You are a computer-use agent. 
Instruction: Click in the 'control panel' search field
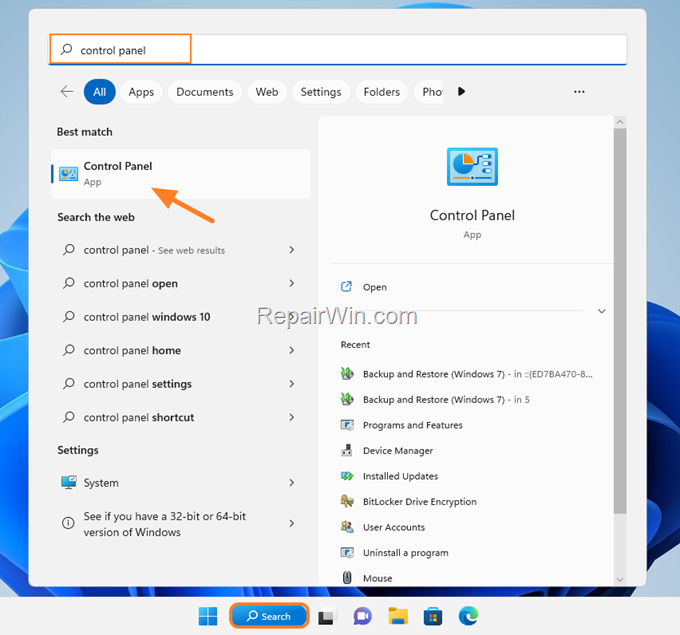[x=338, y=49]
